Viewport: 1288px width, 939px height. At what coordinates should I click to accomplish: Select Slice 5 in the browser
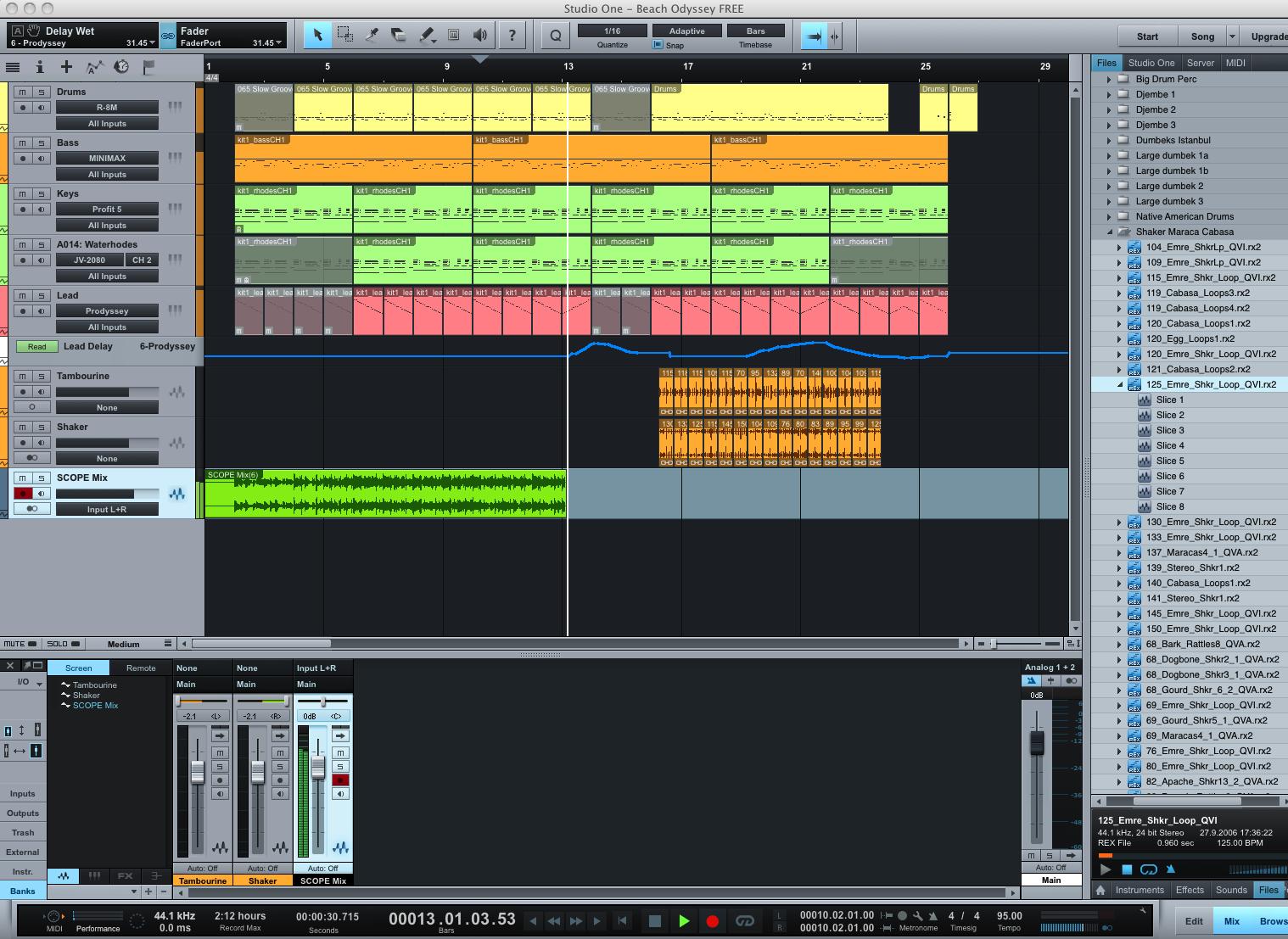click(1169, 461)
